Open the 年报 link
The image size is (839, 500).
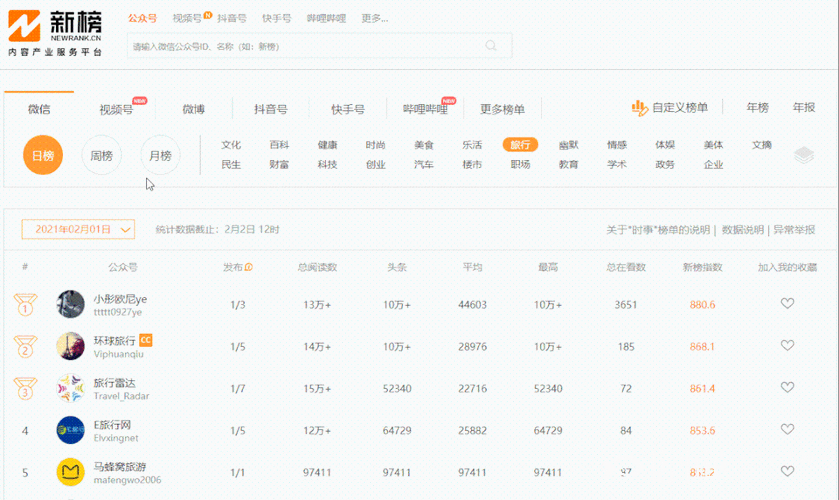point(804,108)
